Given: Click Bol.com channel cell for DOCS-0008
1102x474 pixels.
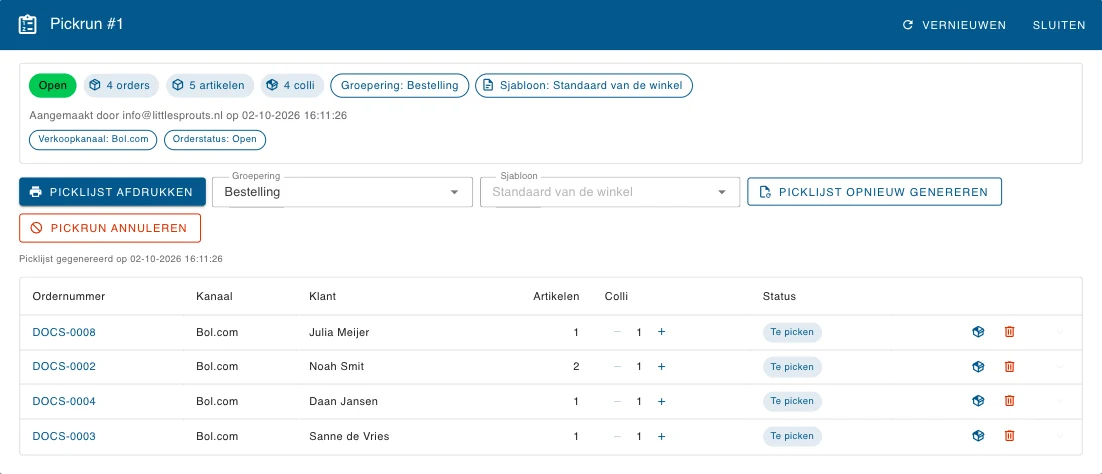Looking at the screenshot, I should [217, 332].
